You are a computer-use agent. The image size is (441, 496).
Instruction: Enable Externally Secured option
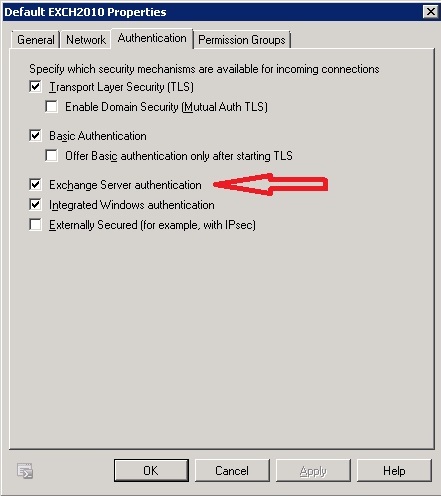click(35, 225)
